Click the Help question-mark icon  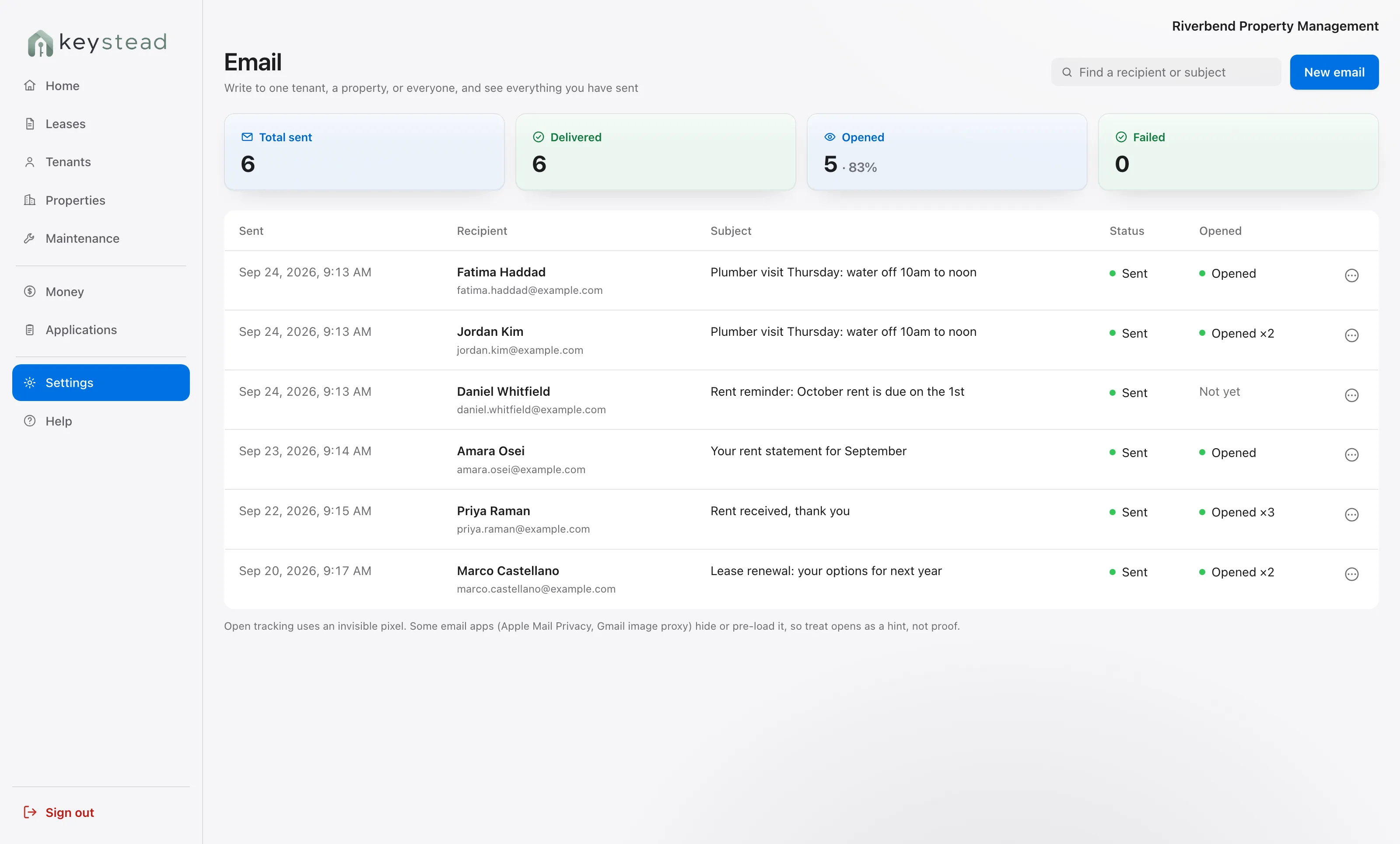click(x=30, y=421)
